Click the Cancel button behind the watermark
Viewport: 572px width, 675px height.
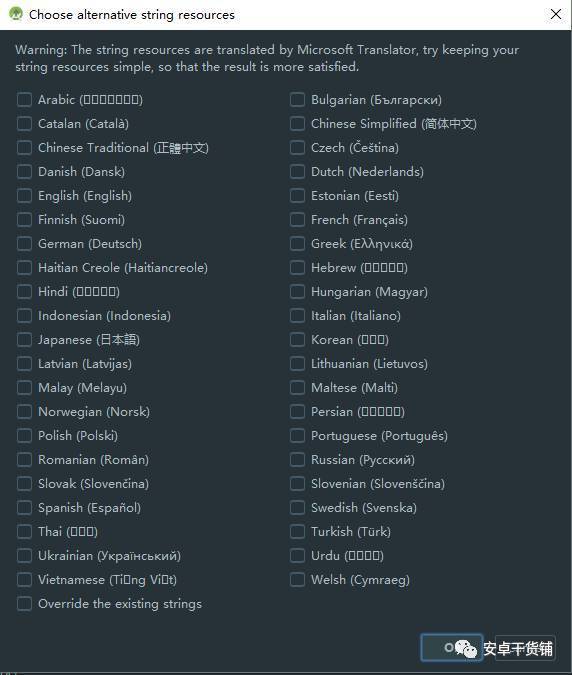tap(526, 648)
